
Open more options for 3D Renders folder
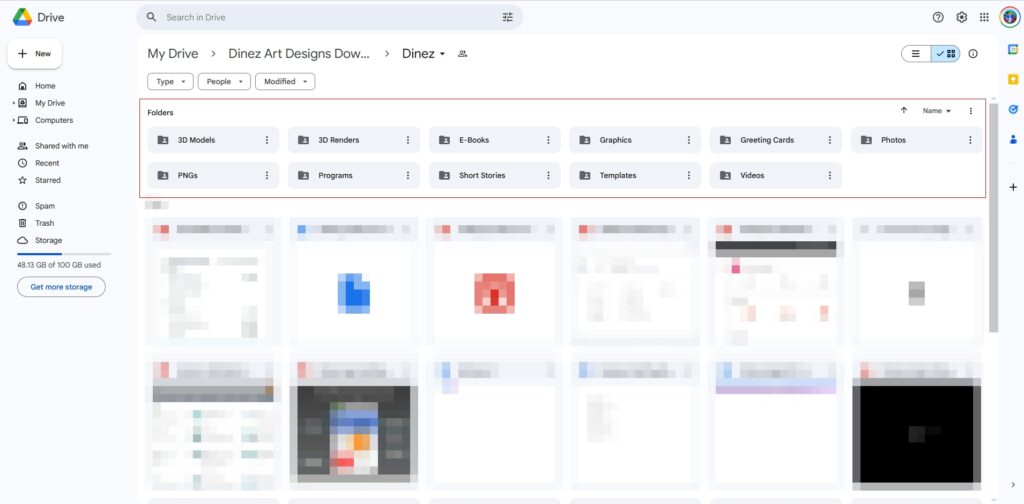point(408,140)
